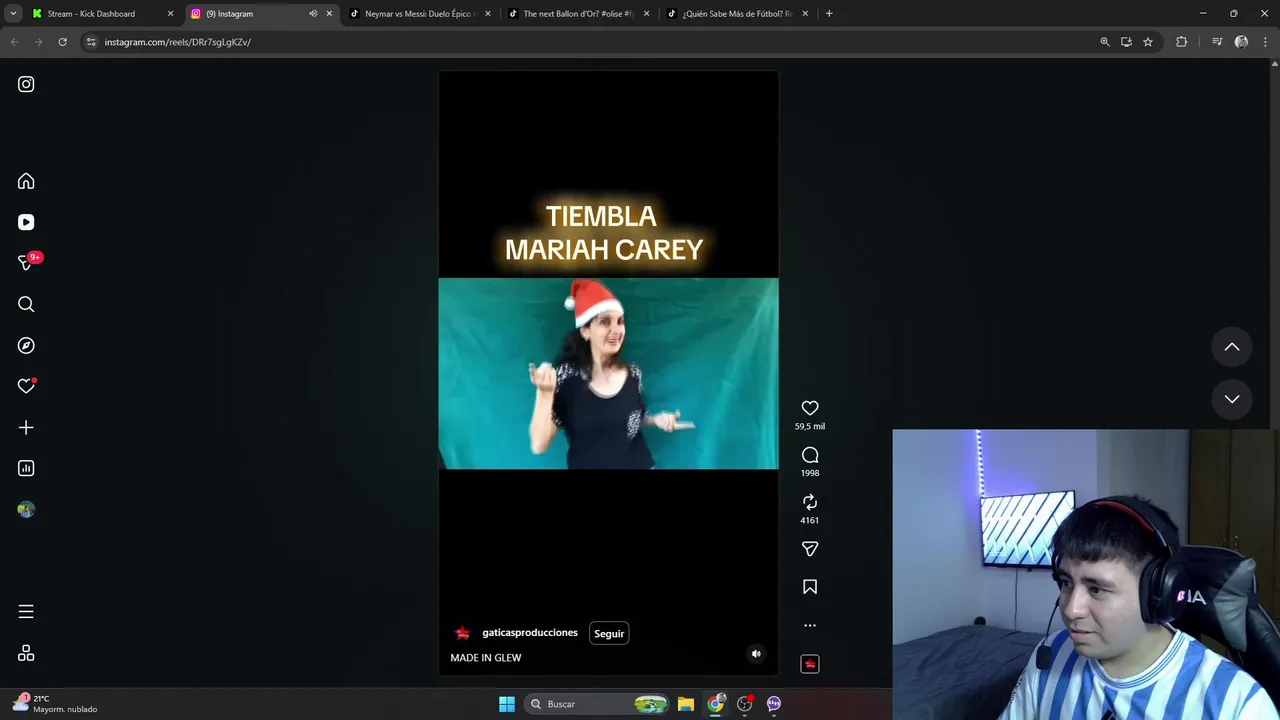Close the Neymar vs Messi tab

487,14
